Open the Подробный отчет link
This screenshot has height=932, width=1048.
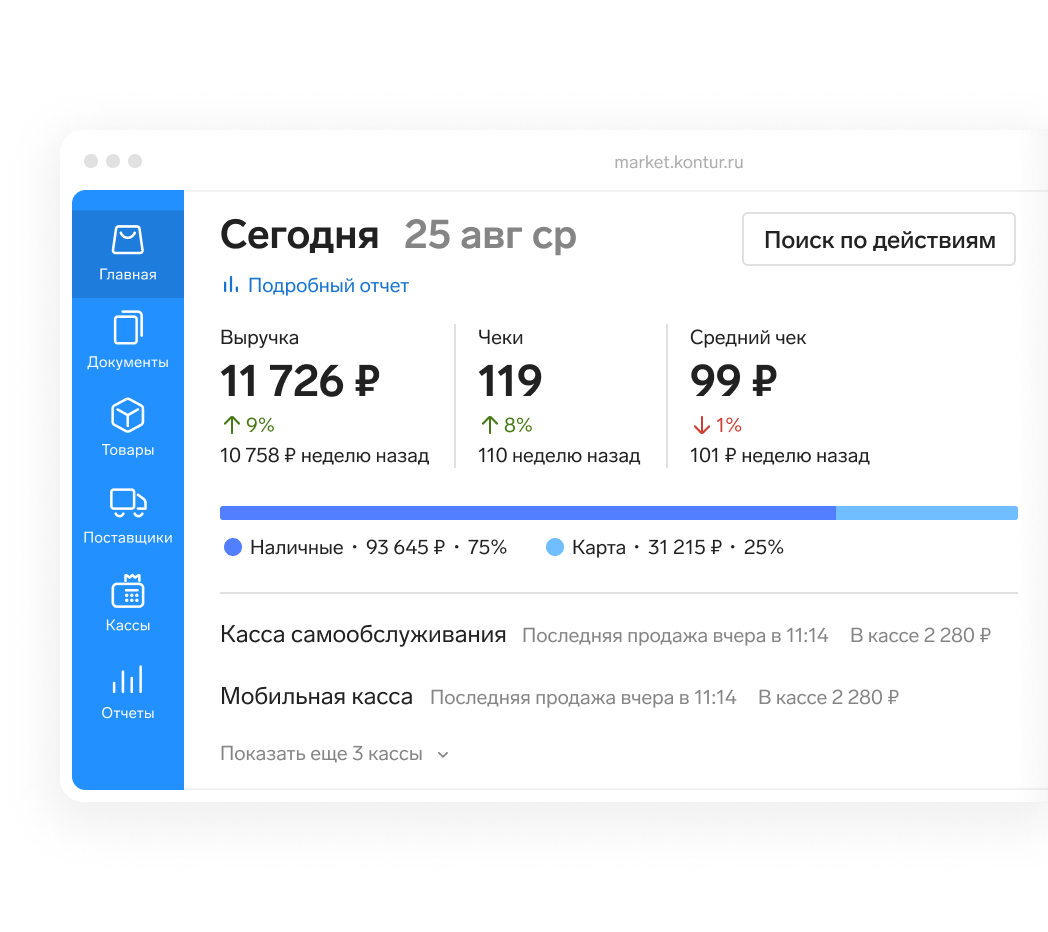328,286
